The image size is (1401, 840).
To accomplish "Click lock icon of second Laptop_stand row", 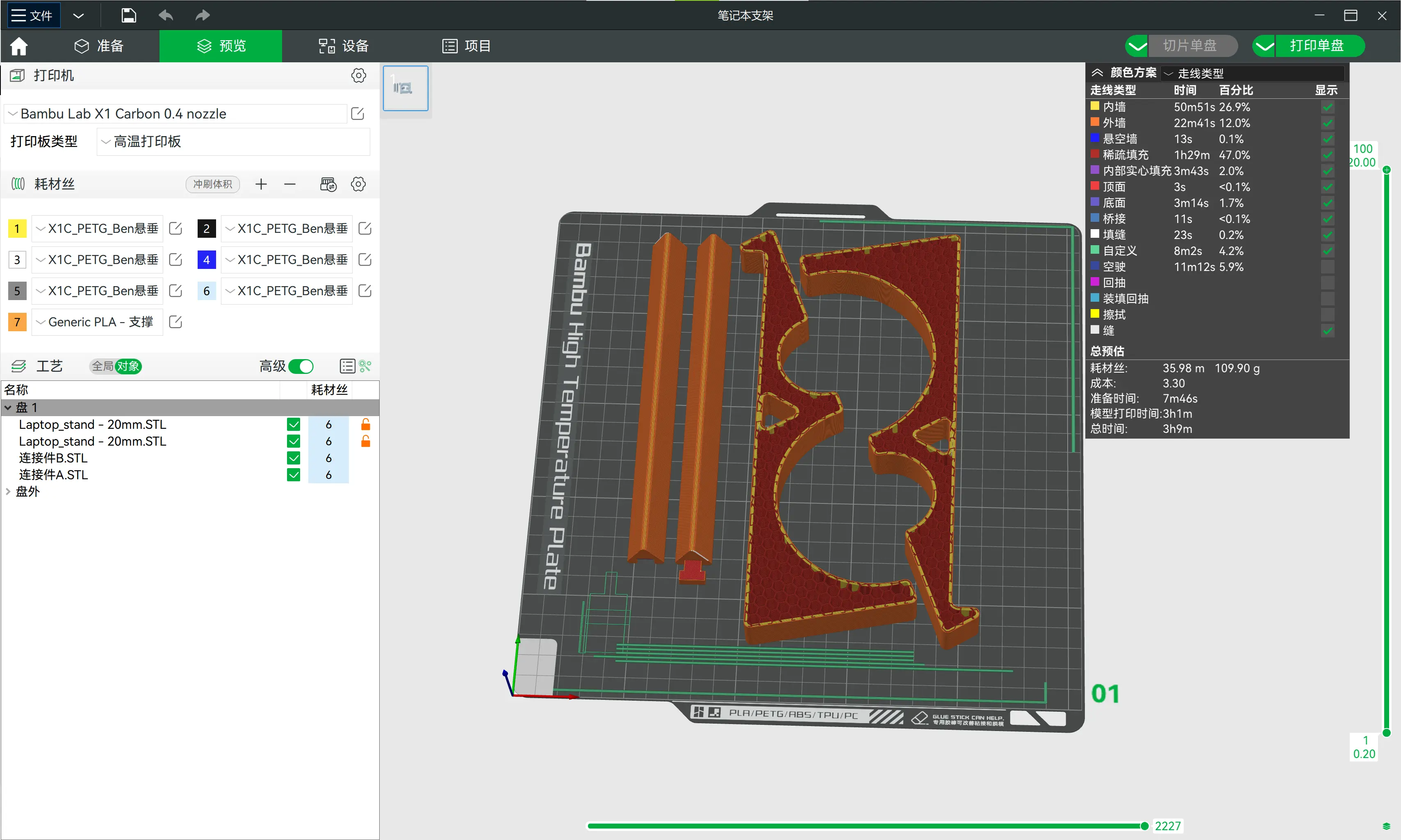I will click(366, 442).
